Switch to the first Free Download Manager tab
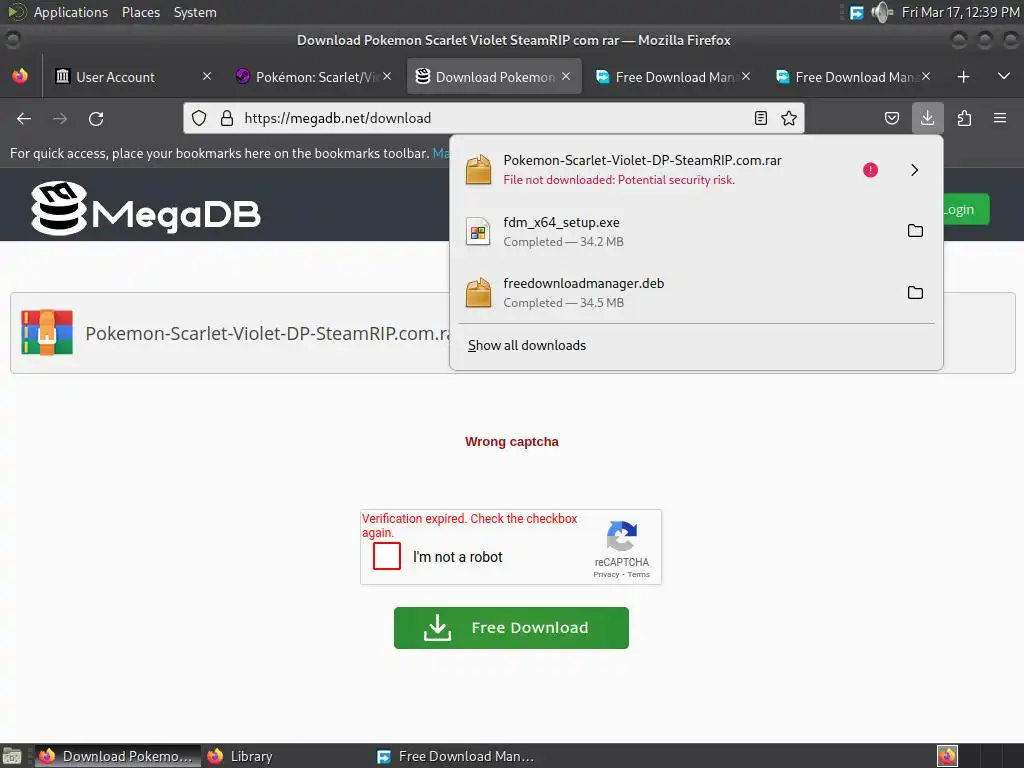This screenshot has width=1024, height=768. pos(666,77)
